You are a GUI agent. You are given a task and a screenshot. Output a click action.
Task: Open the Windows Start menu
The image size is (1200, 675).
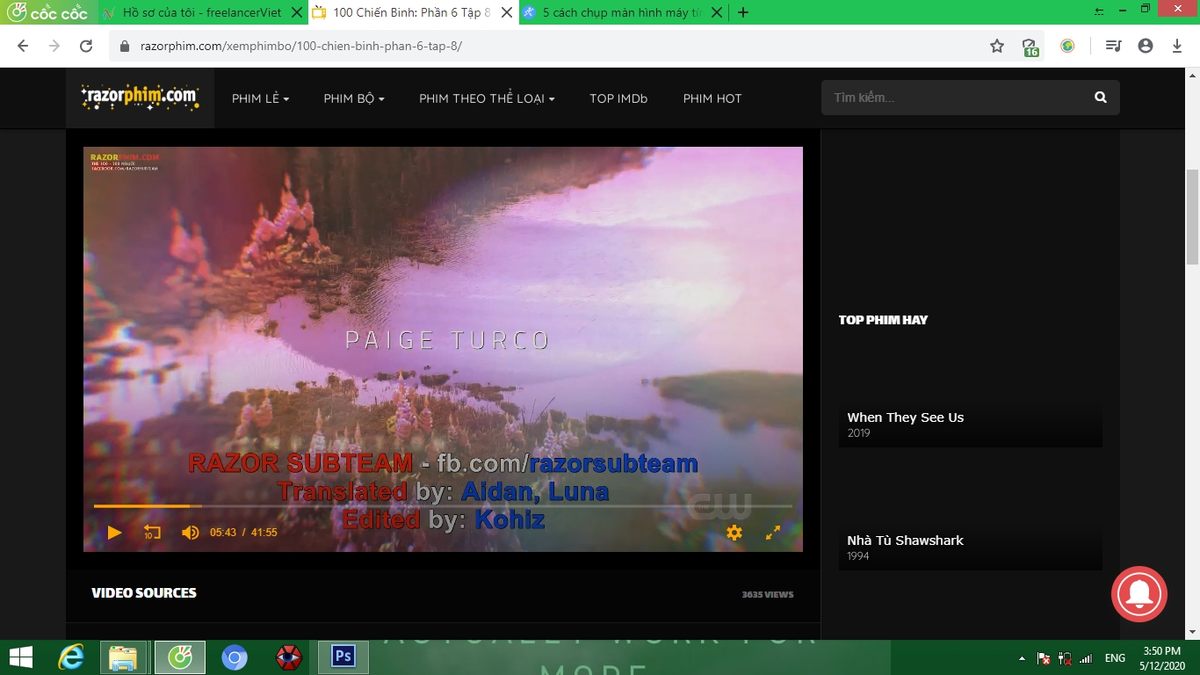tap(22, 657)
